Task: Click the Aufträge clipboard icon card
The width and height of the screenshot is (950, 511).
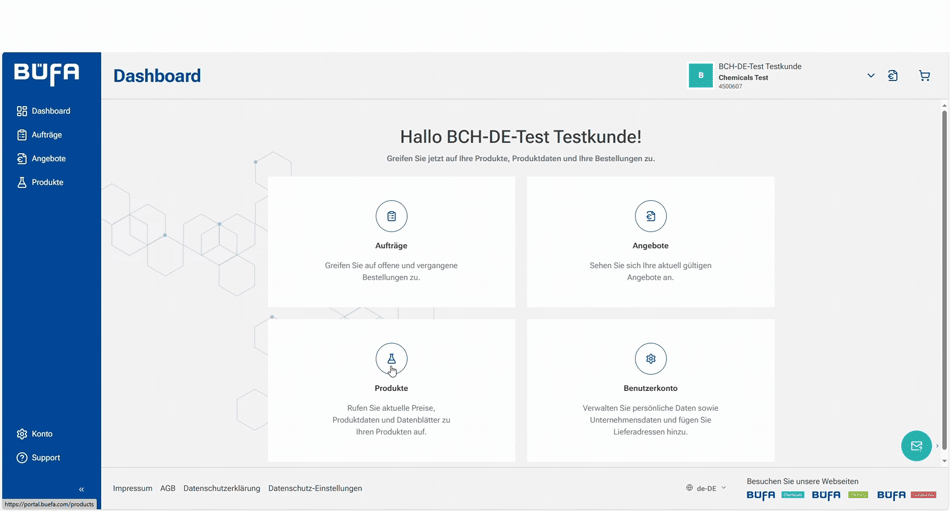Action: tap(391, 217)
